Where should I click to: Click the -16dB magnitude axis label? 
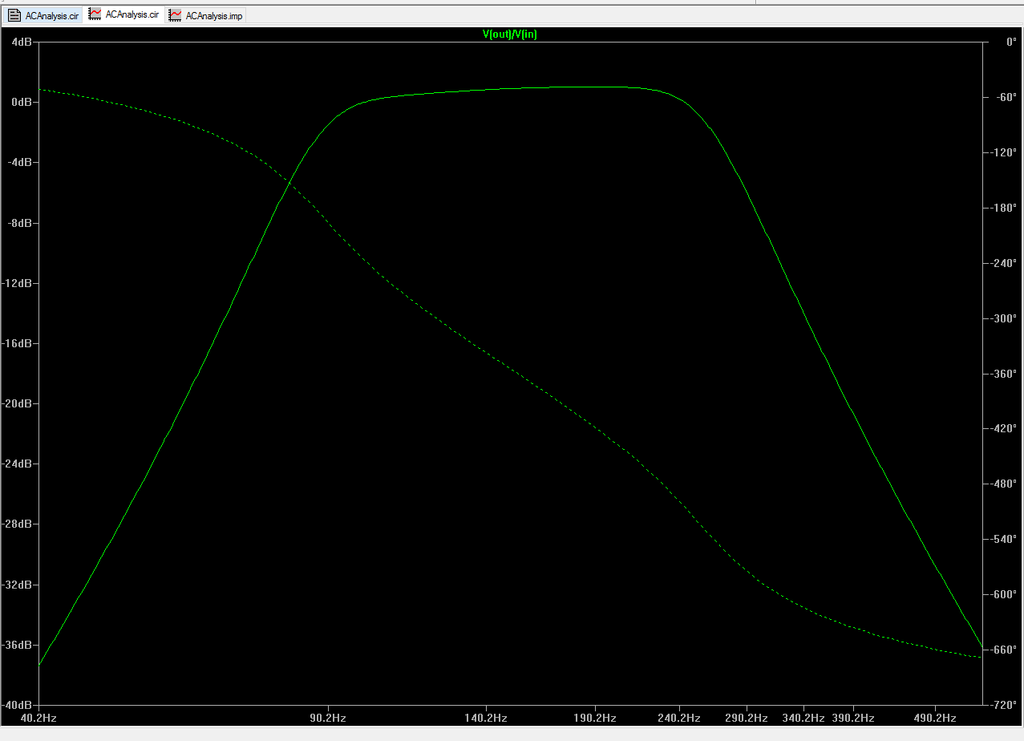pos(17,343)
